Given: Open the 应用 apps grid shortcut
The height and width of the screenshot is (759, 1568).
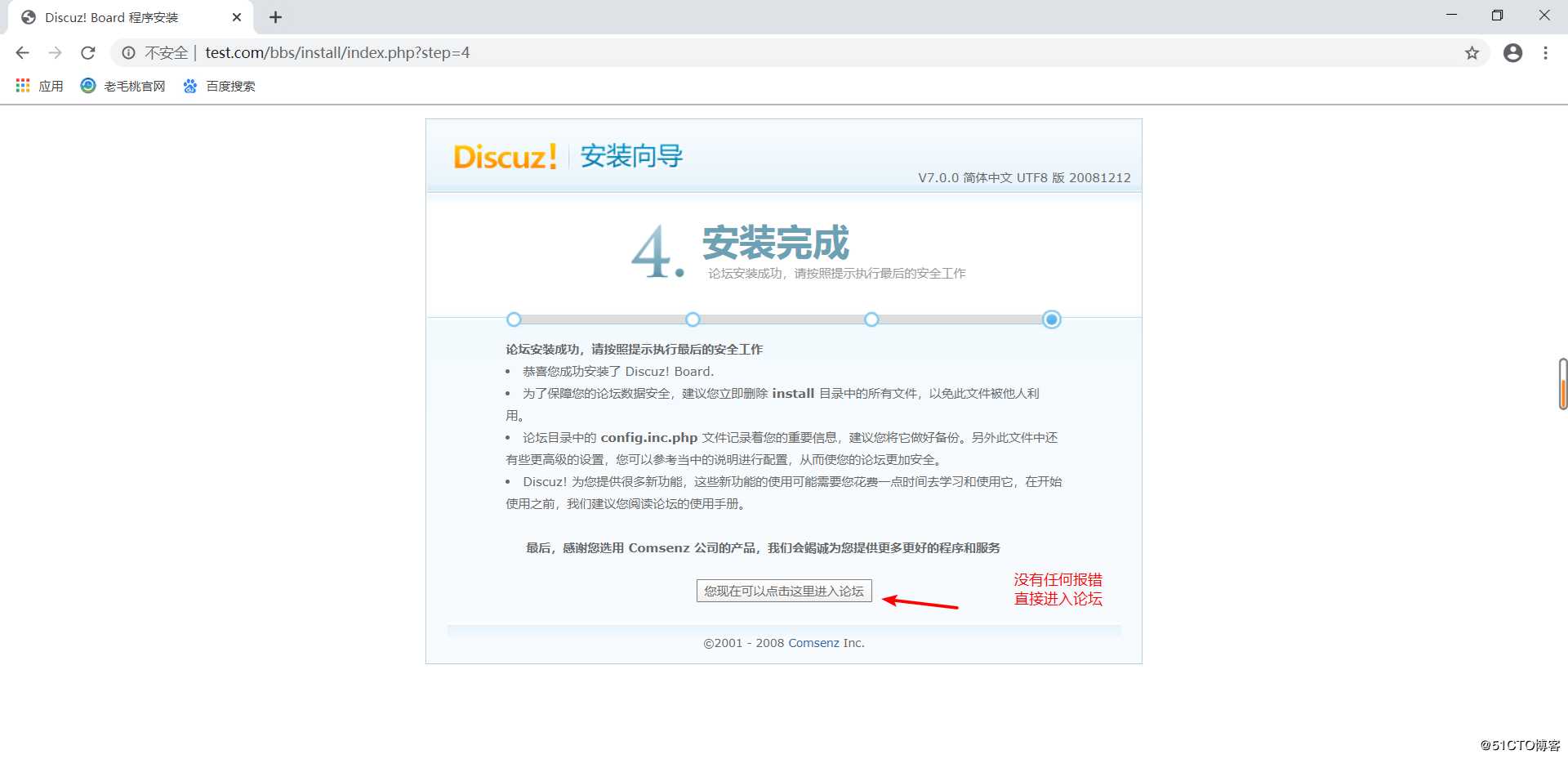Looking at the screenshot, I should pyautogui.click(x=39, y=86).
